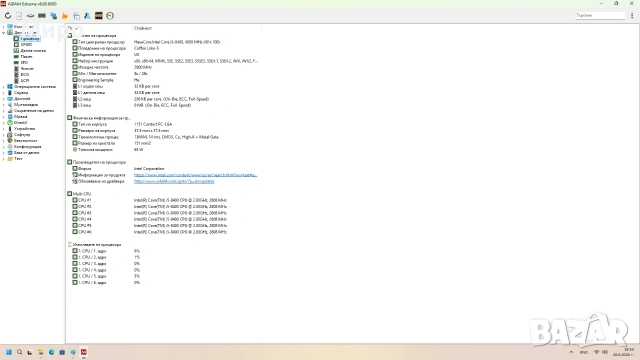Open the aida64.com driver updates link
This screenshot has width=640, height=360.
point(174,181)
